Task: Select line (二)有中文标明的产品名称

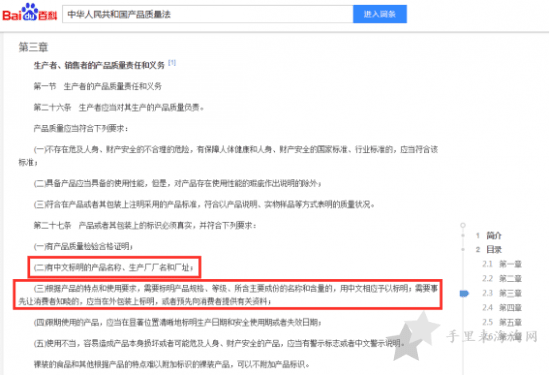Action: coord(113,268)
